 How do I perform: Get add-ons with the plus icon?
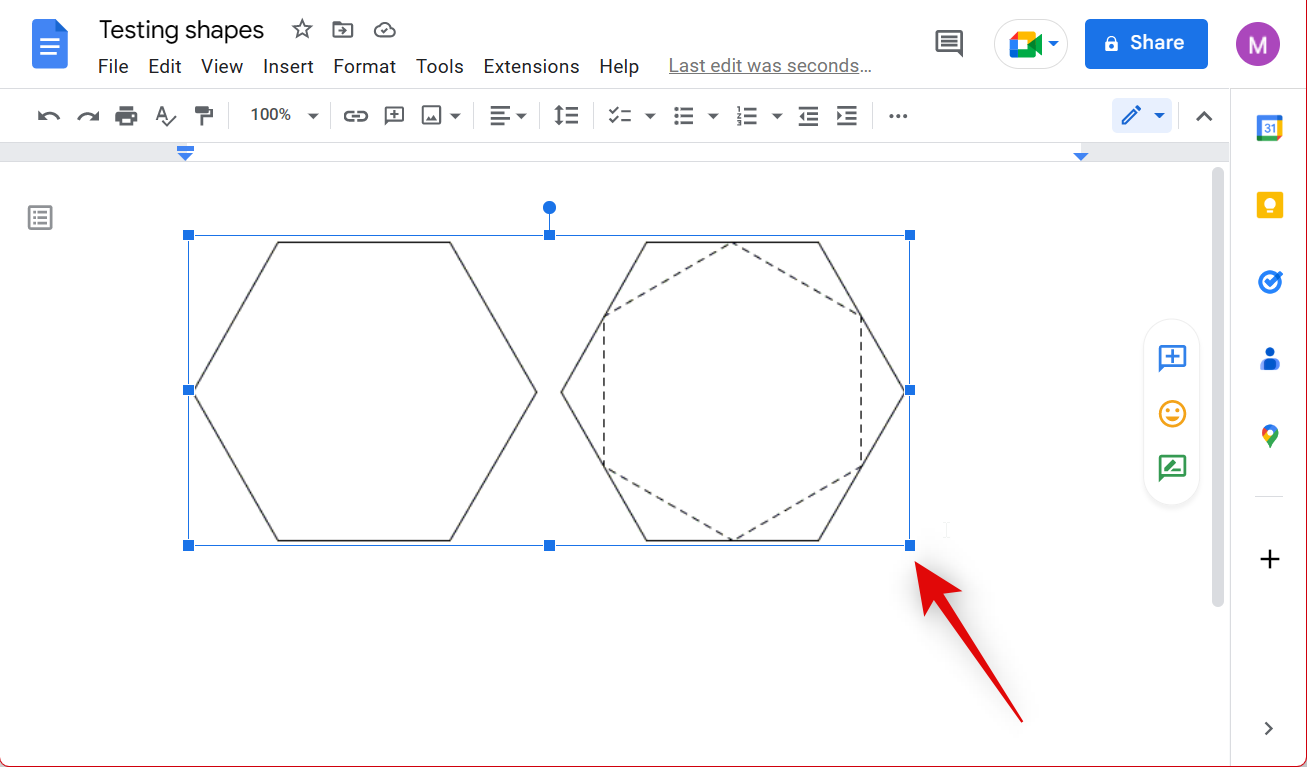1270,559
